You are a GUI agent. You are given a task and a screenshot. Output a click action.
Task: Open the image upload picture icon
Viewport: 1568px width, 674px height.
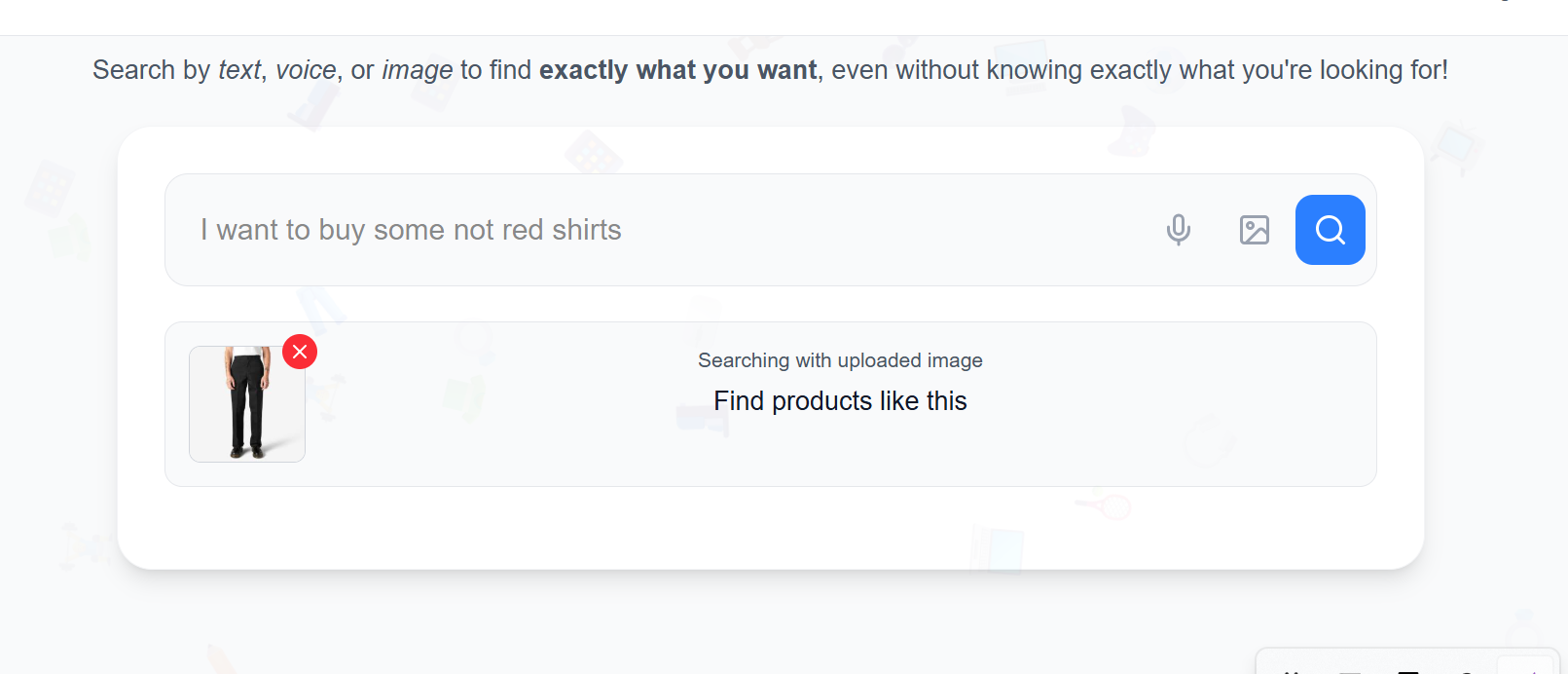point(1254,230)
